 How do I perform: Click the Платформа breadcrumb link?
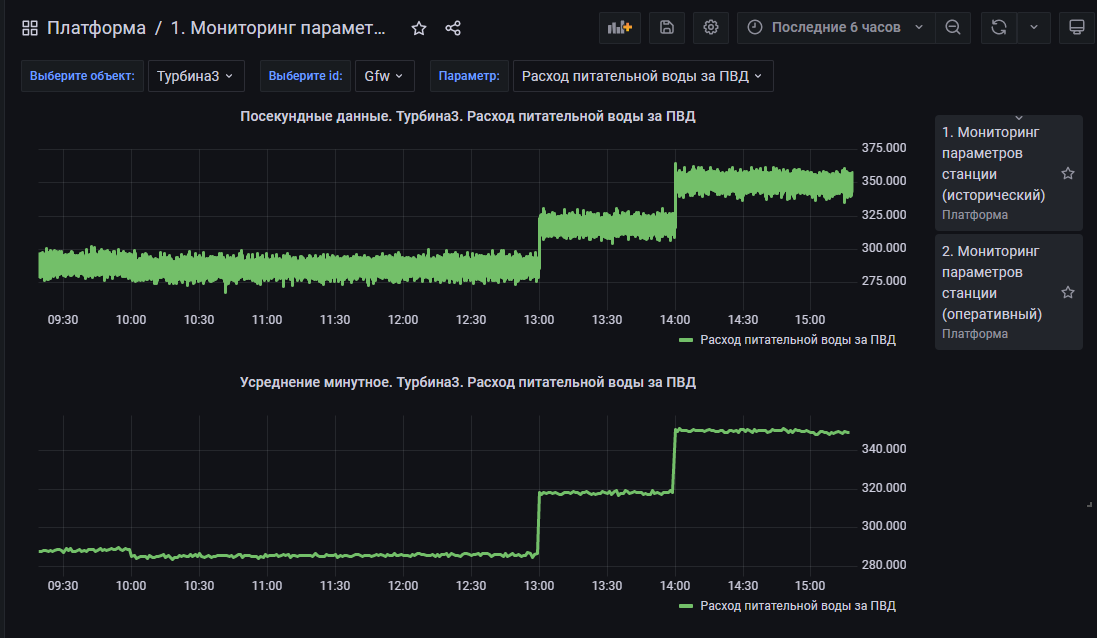click(96, 28)
